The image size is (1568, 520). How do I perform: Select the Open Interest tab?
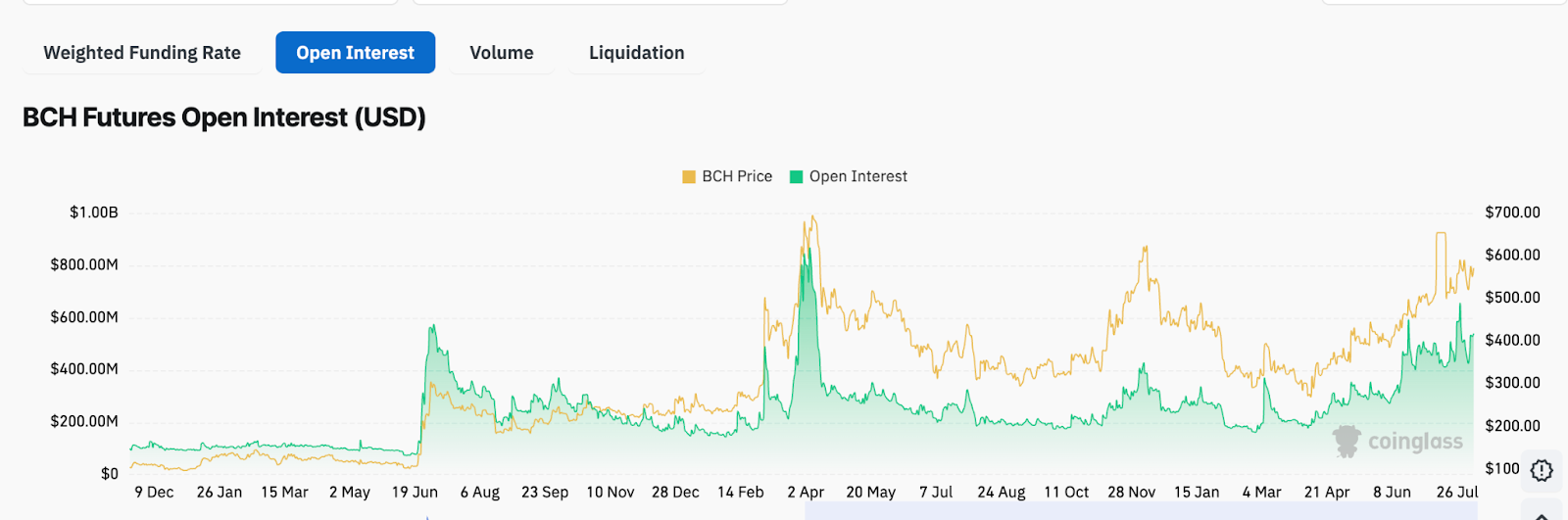click(355, 53)
